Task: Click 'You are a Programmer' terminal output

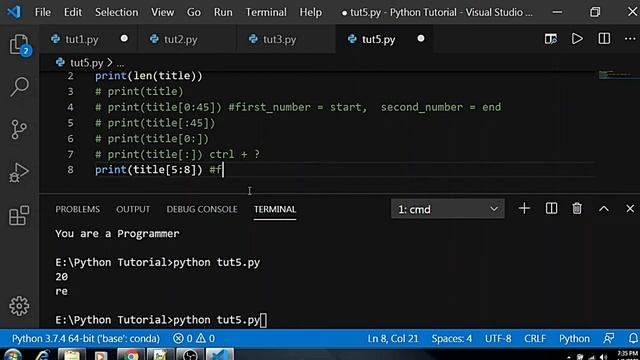Action: pos(117,234)
